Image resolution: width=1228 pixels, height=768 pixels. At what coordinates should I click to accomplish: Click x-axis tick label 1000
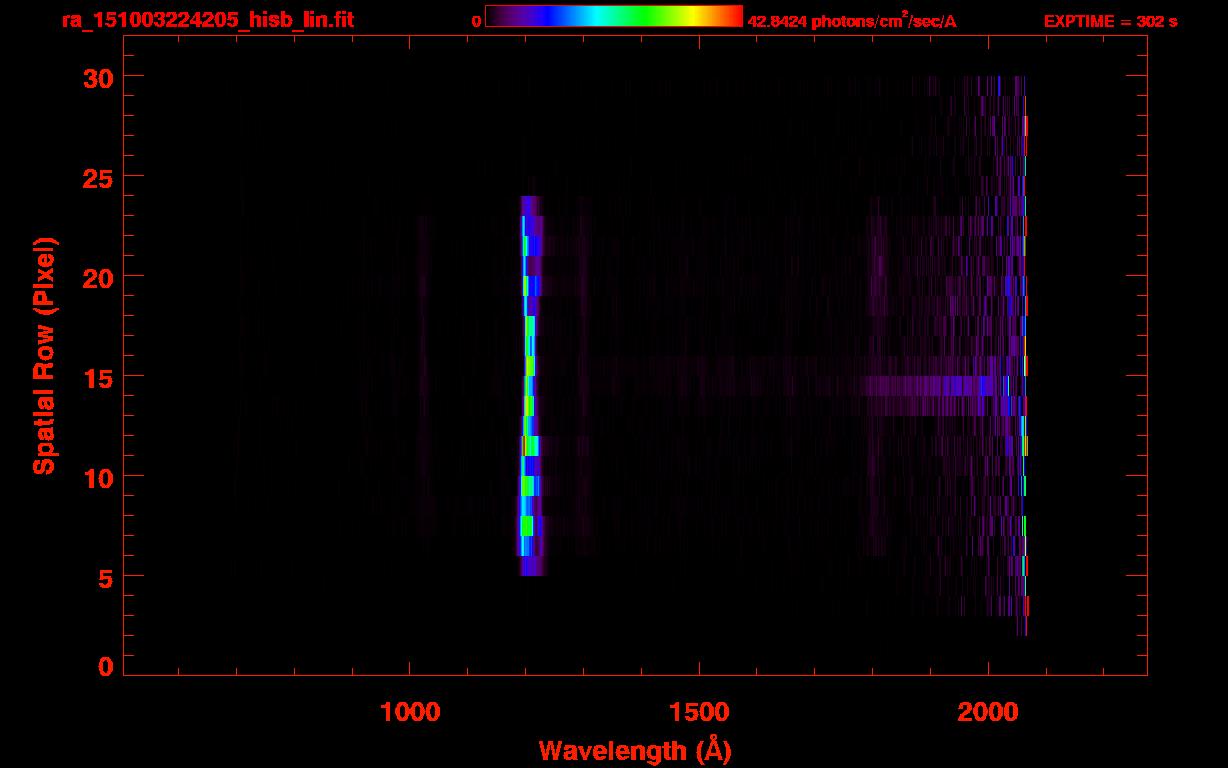[410, 712]
